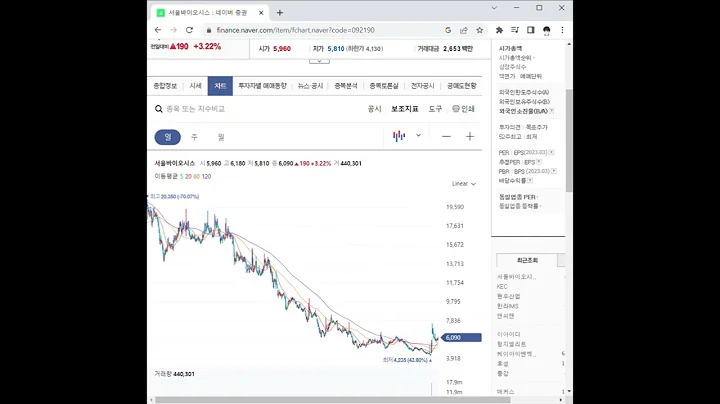
Task: Click the 6,090 current price marker
Action: pyautogui.click(x=461, y=337)
